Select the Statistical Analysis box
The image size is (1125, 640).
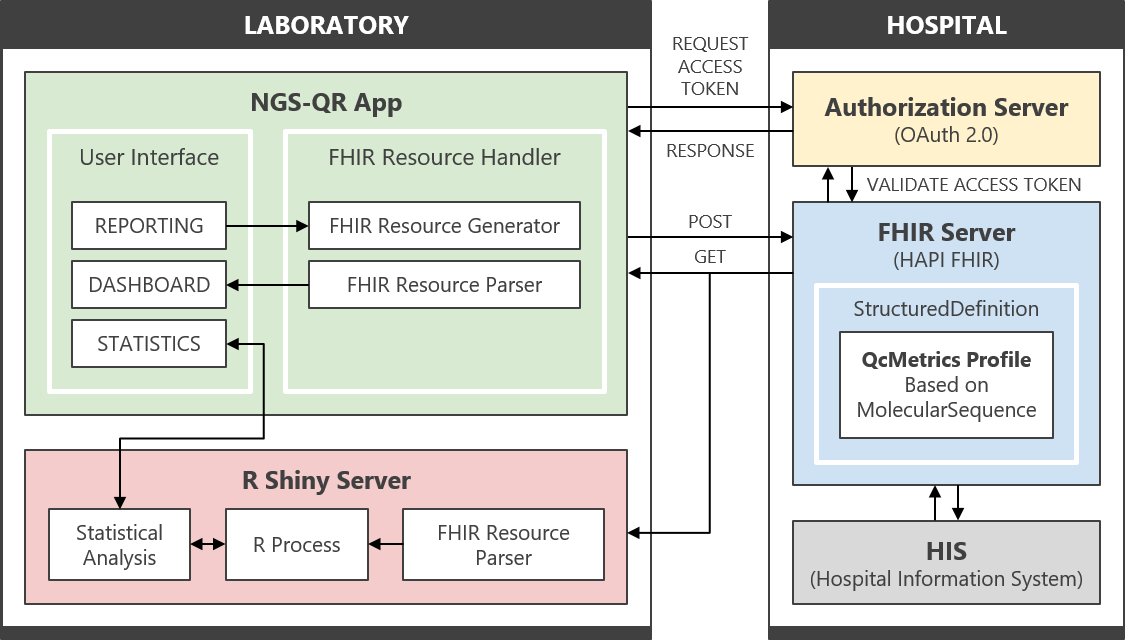pyautogui.click(x=119, y=545)
